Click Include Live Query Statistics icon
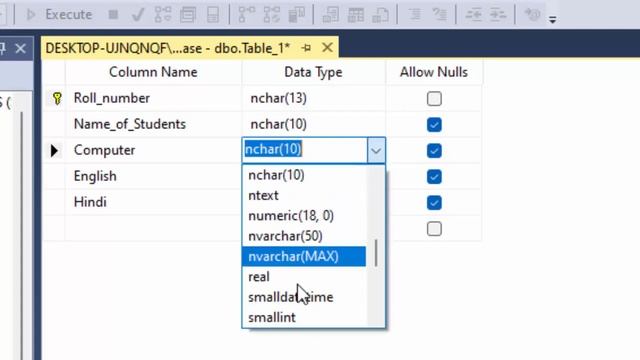The image size is (640, 360). tap(271, 15)
